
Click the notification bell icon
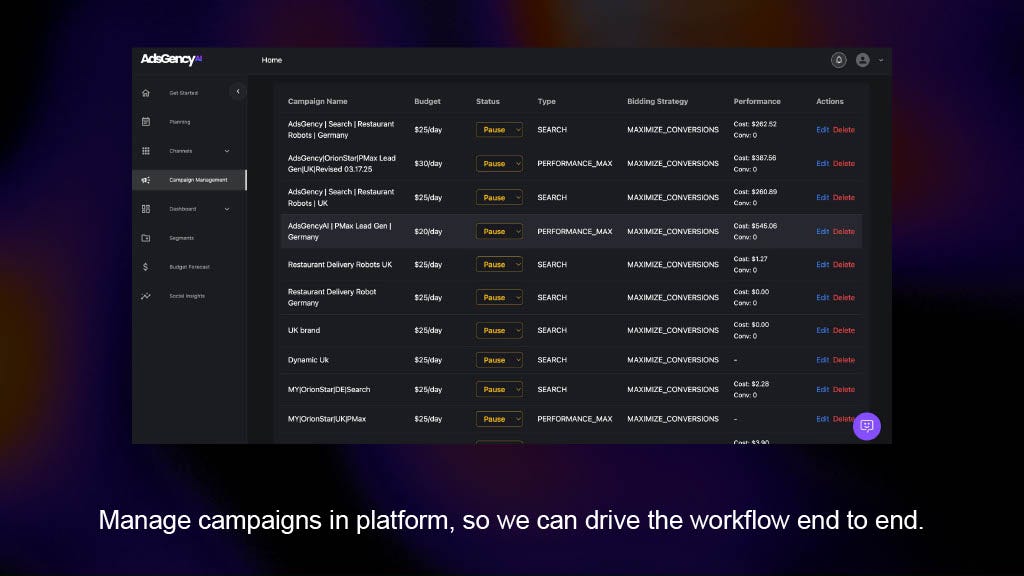(x=838, y=60)
